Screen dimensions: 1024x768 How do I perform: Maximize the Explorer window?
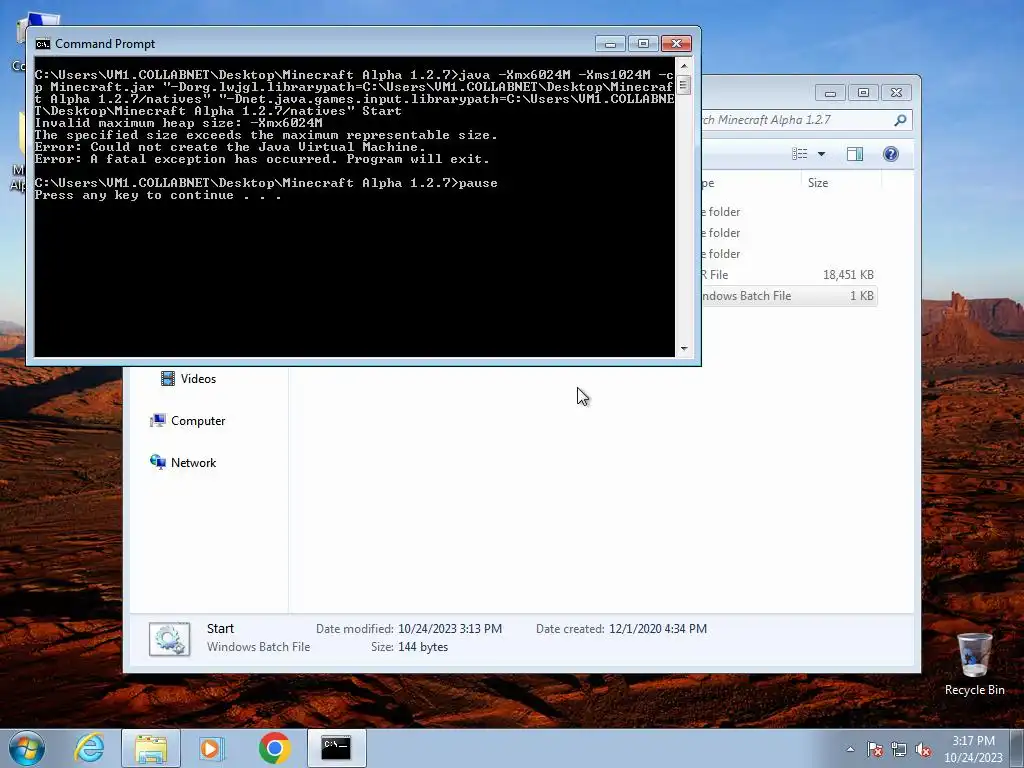click(863, 93)
